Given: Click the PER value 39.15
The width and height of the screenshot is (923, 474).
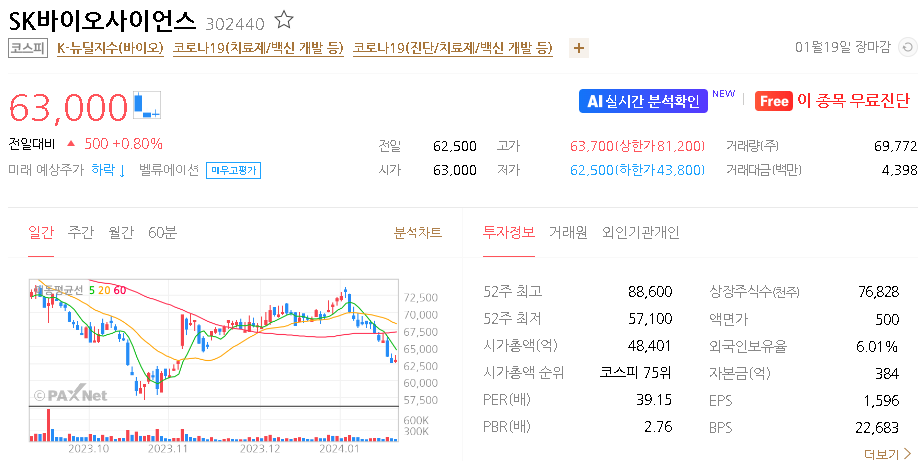Looking at the screenshot, I should 653,400.
